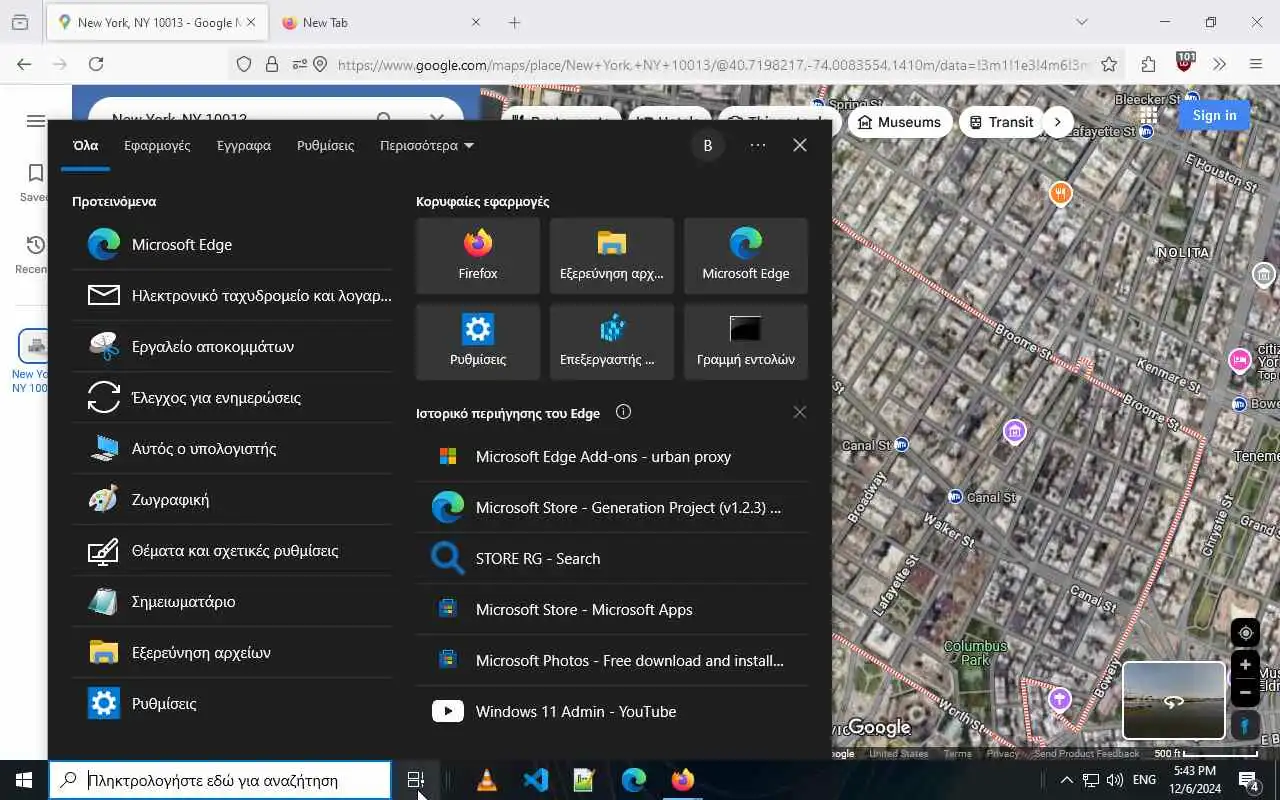This screenshot has width=1280, height=800.
Task: Close the Windows search panel
Action: (800, 145)
